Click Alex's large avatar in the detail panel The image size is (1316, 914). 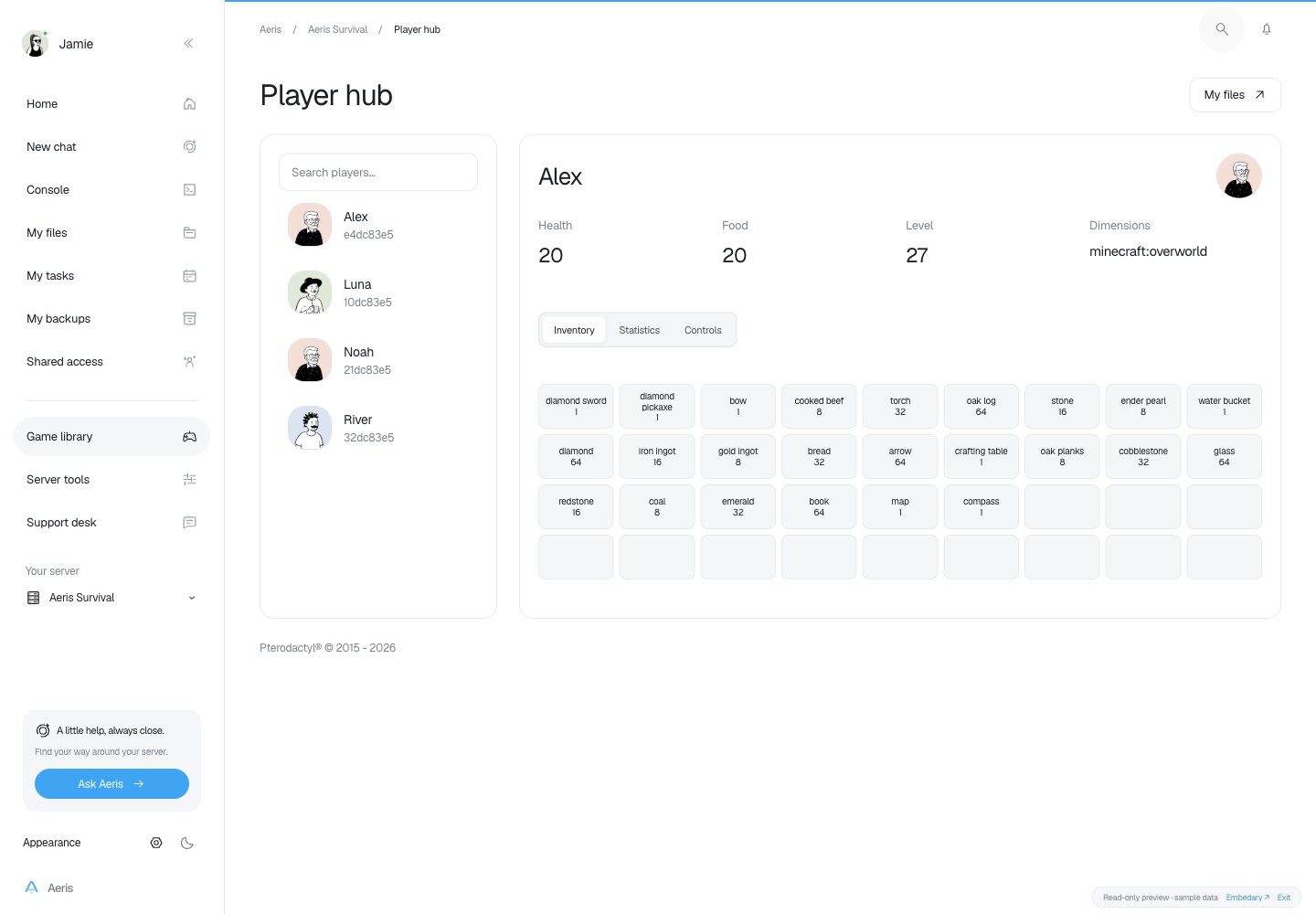point(1239,175)
